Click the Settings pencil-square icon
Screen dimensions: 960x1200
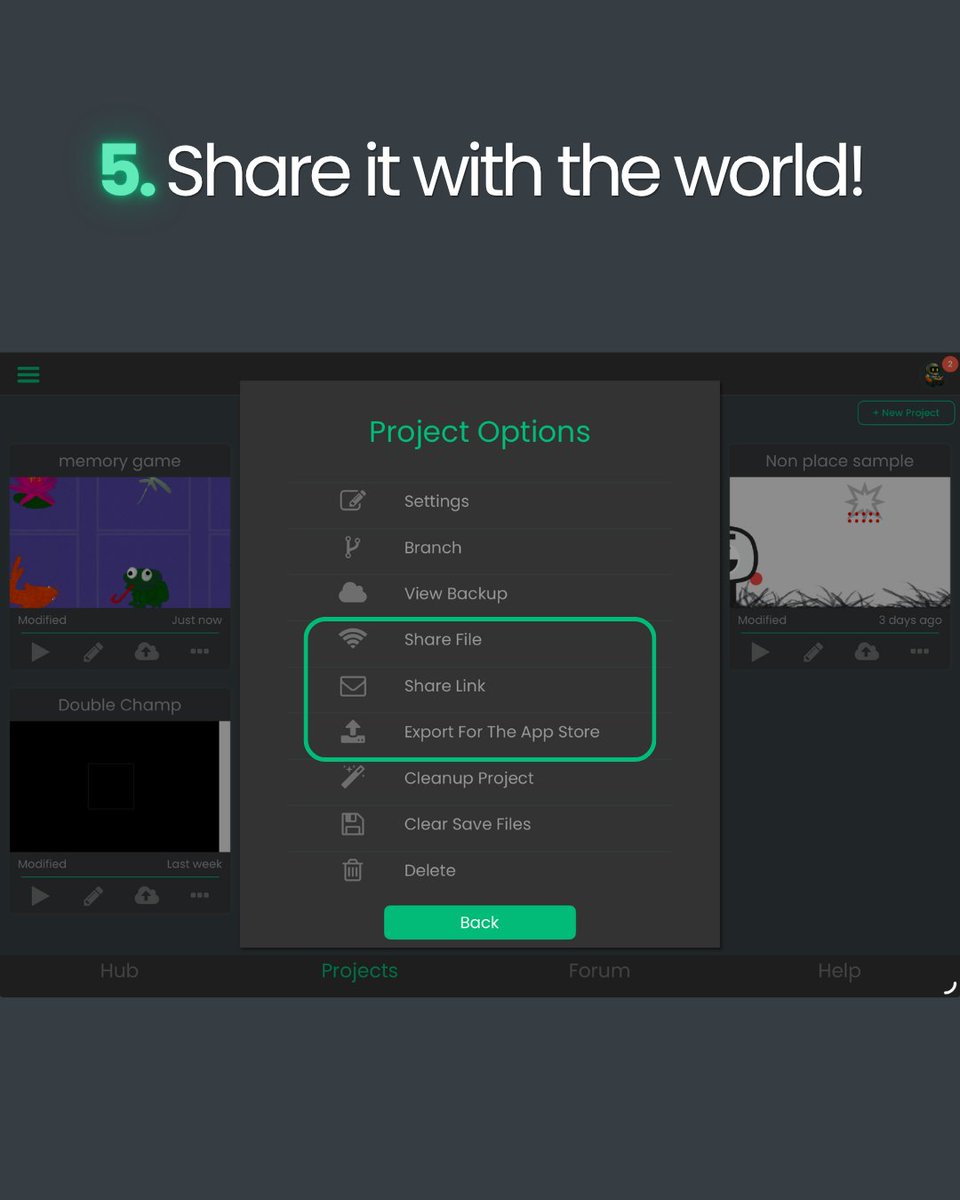(x=353, y=501)
